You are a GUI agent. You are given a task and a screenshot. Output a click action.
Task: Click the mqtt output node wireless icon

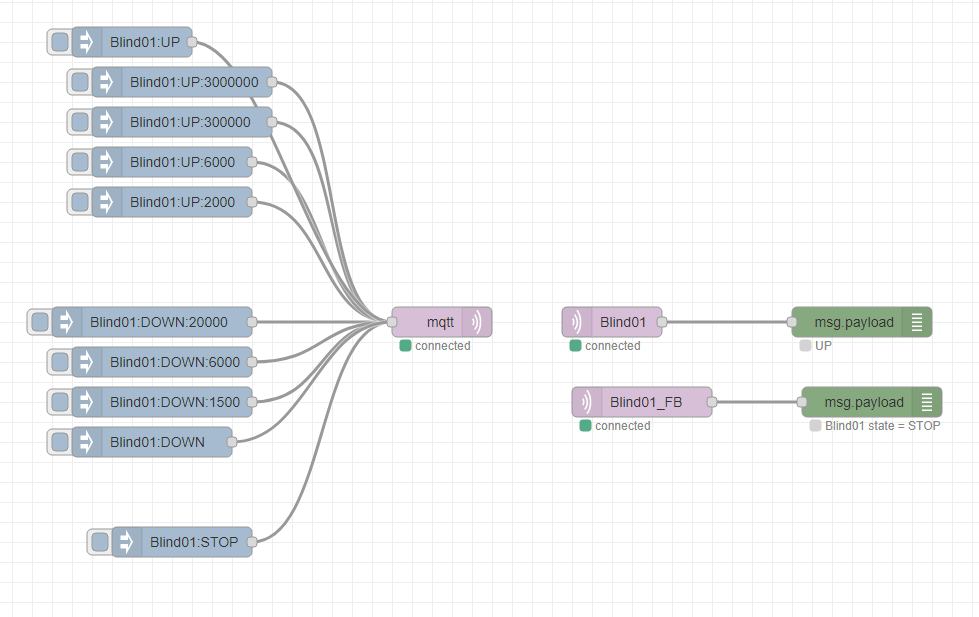click(477, 322)
